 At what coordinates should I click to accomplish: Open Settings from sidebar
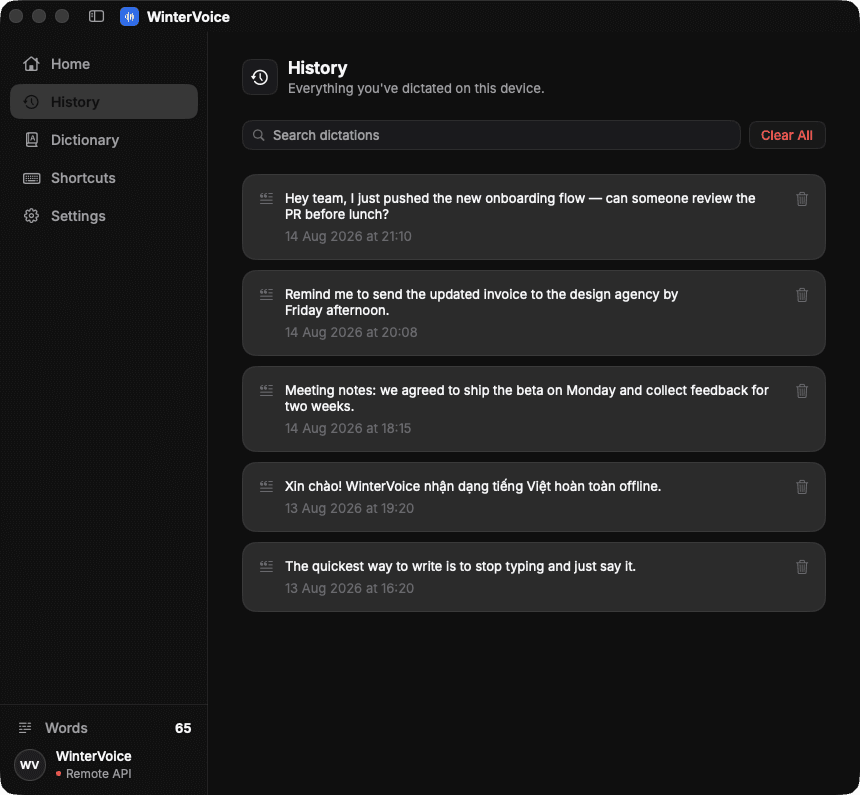point(104,216)
